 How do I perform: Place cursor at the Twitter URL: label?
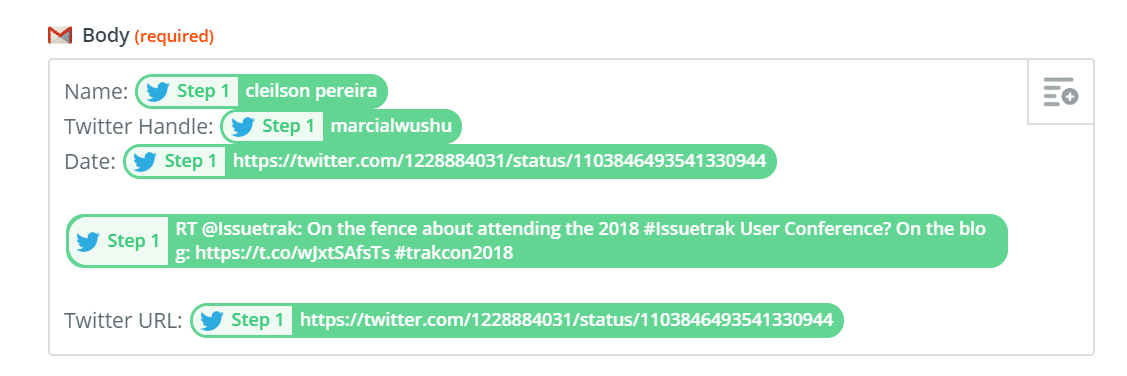pyautogui.click(x=123, y=321)
